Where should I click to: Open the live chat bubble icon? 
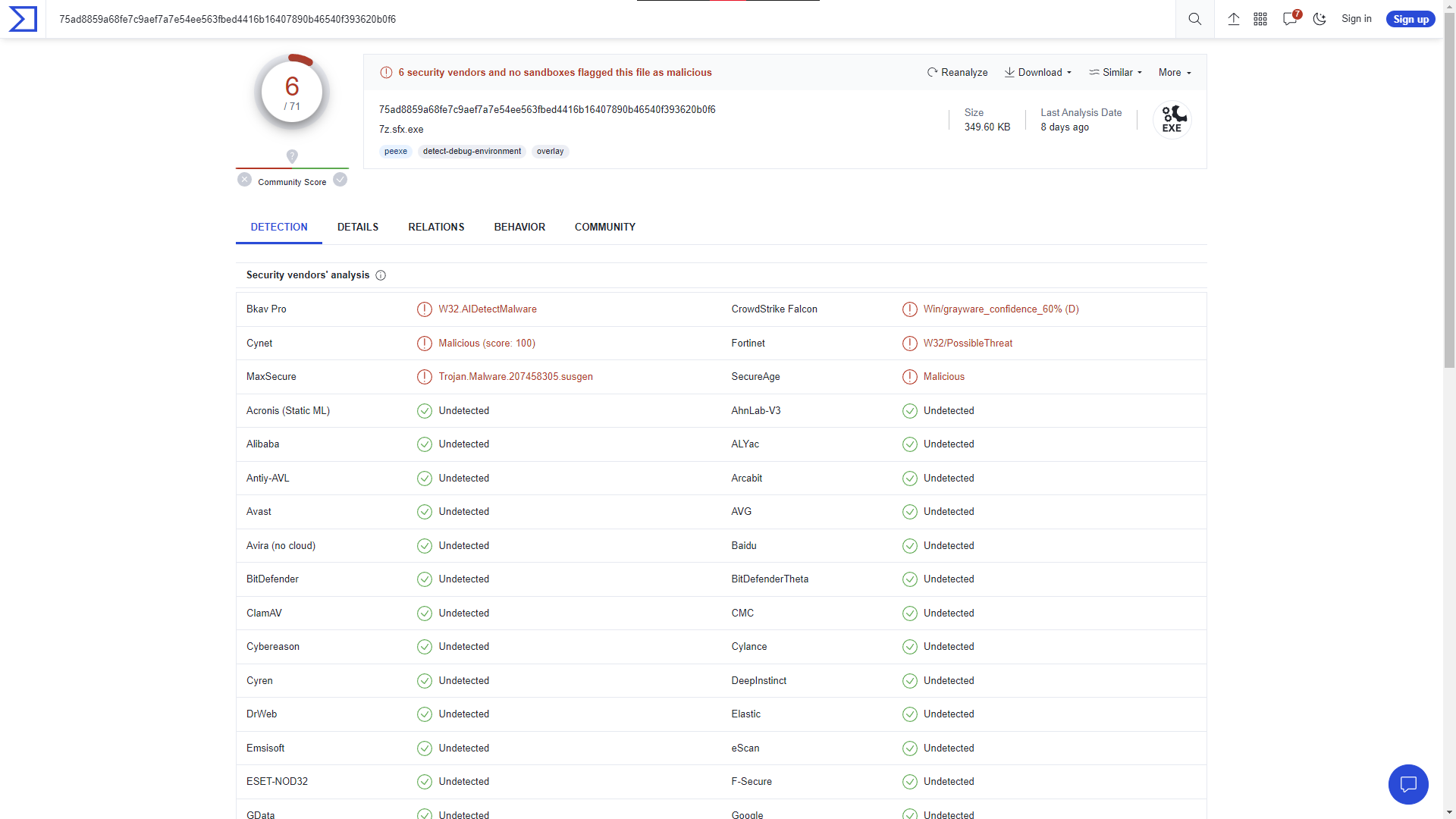(x=1408, y=784)
